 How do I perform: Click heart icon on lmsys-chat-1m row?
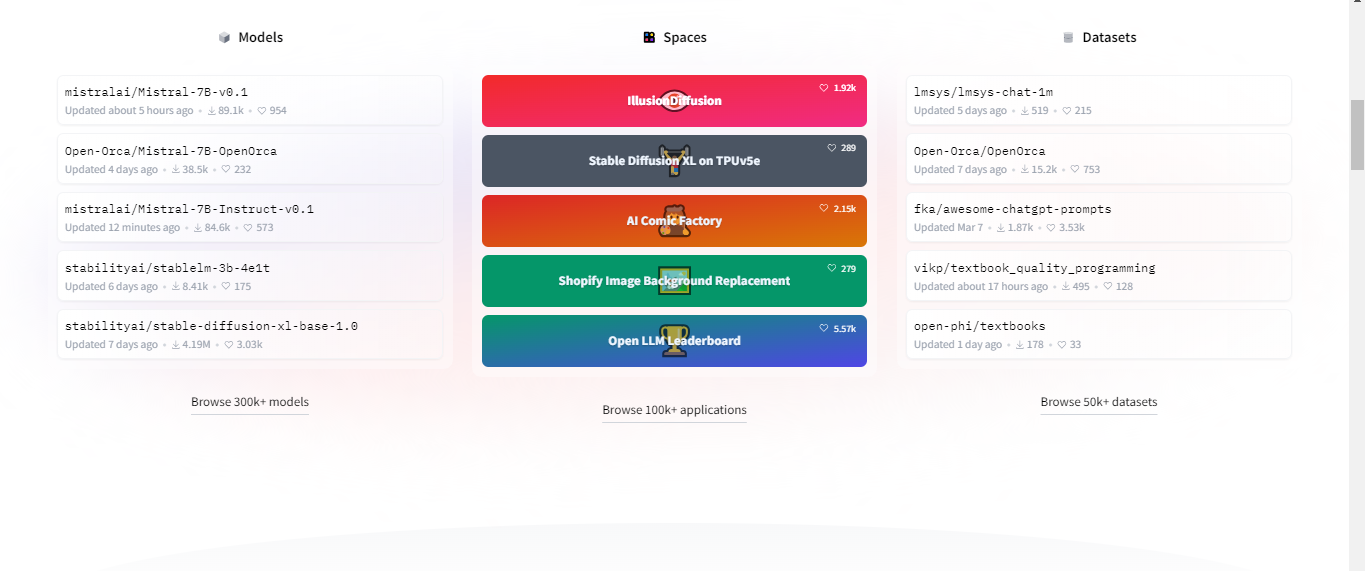[x=1067, y=111]
